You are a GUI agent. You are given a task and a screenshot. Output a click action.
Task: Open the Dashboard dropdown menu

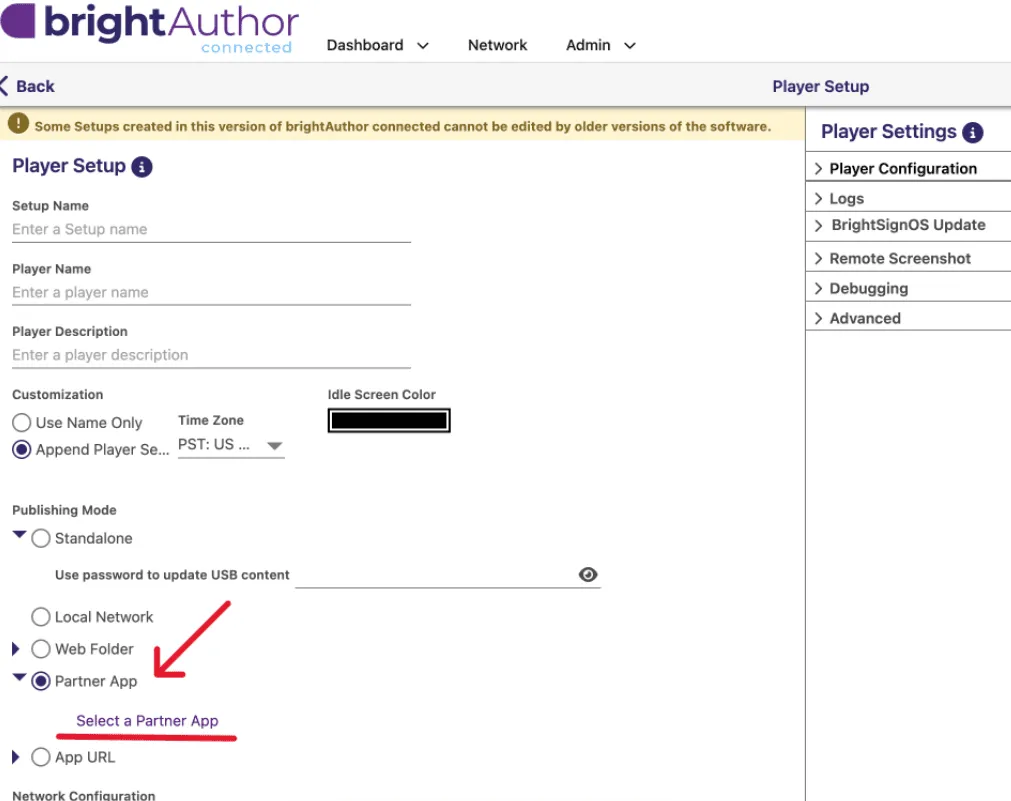pos(378,45)
